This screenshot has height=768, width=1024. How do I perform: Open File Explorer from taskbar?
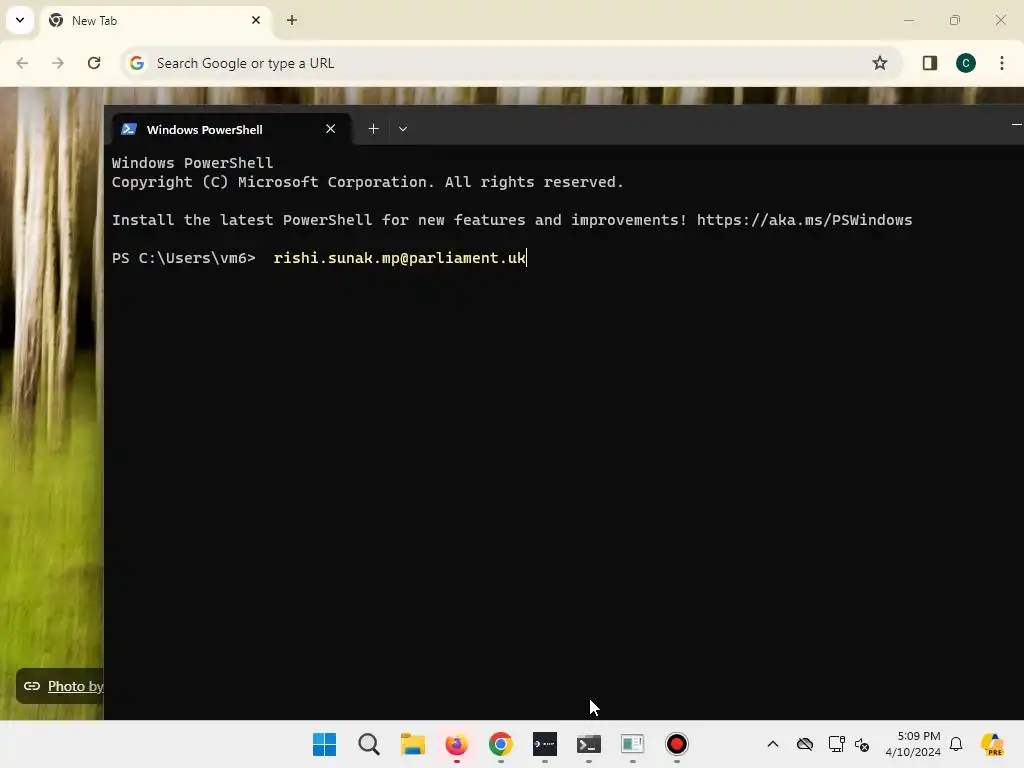[x=413, y=744]
